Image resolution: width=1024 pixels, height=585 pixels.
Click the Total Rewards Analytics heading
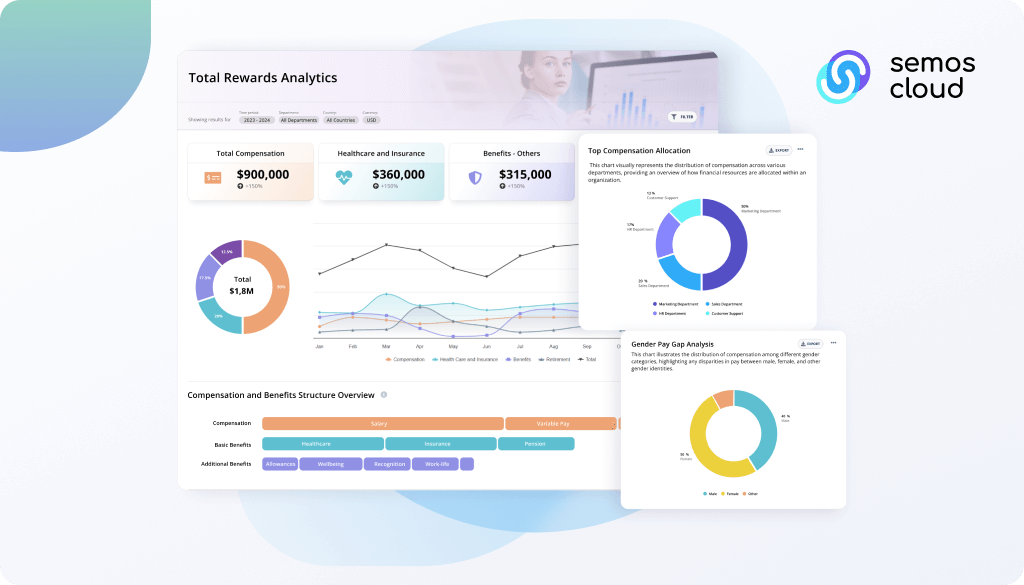pos(263,78)
